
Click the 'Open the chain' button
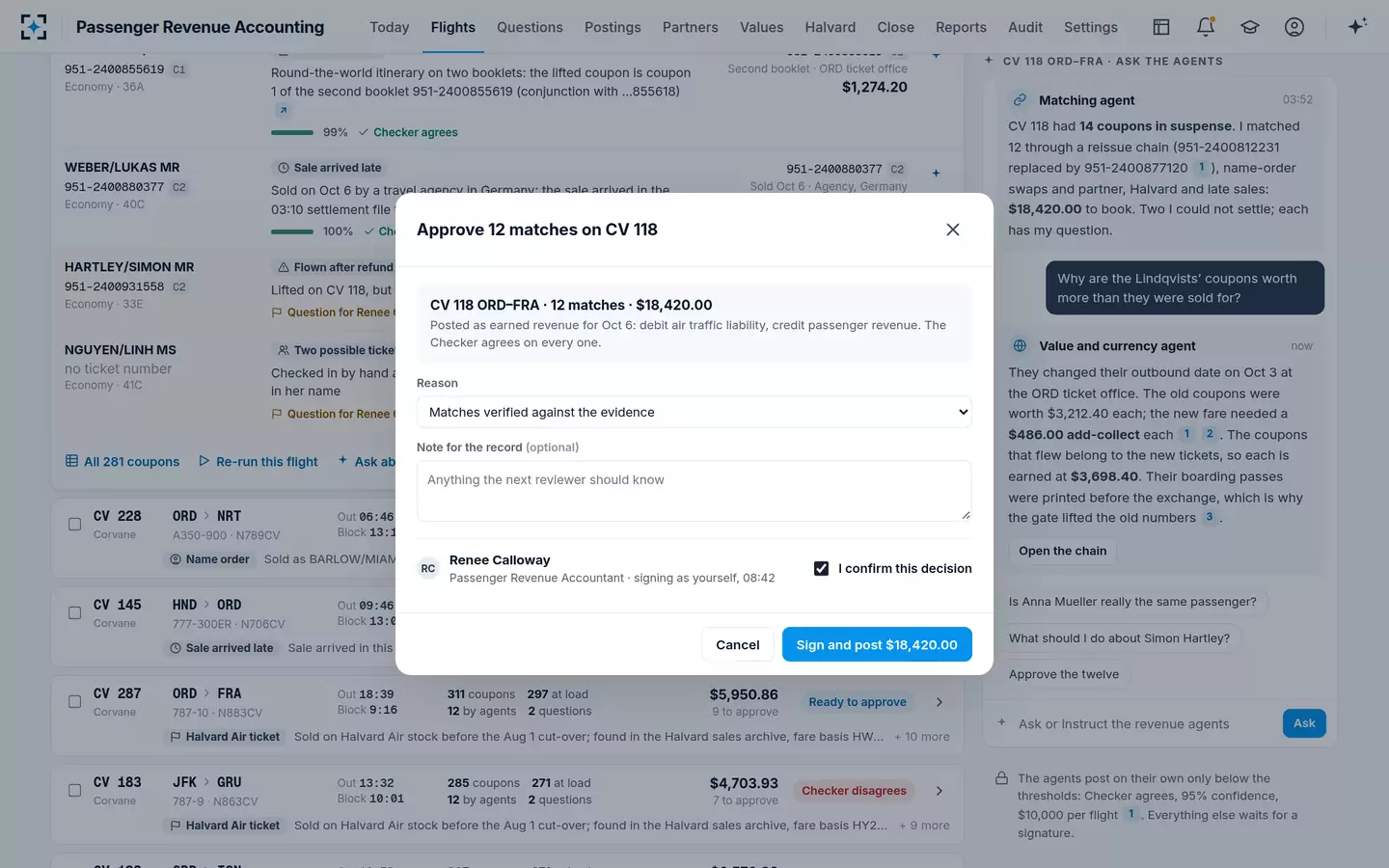click(1063, 551)
